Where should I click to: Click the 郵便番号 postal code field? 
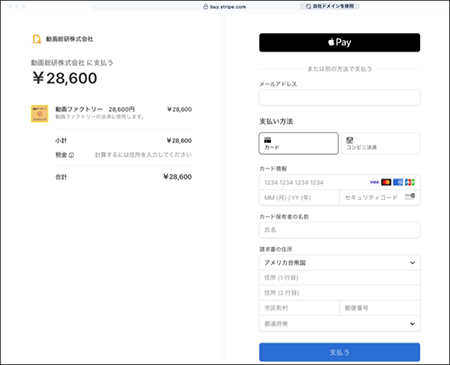tap(380, 308)
